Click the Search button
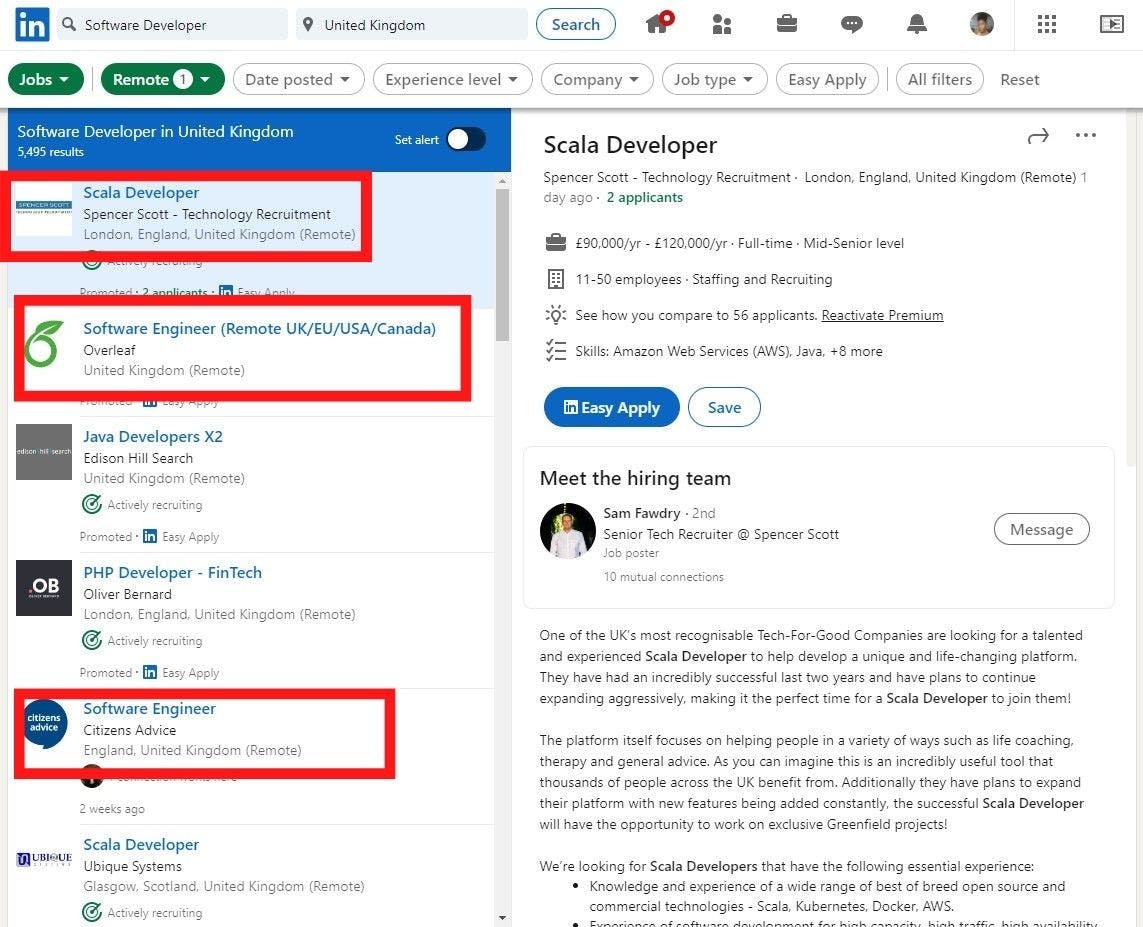 click(x=576, y=25)
